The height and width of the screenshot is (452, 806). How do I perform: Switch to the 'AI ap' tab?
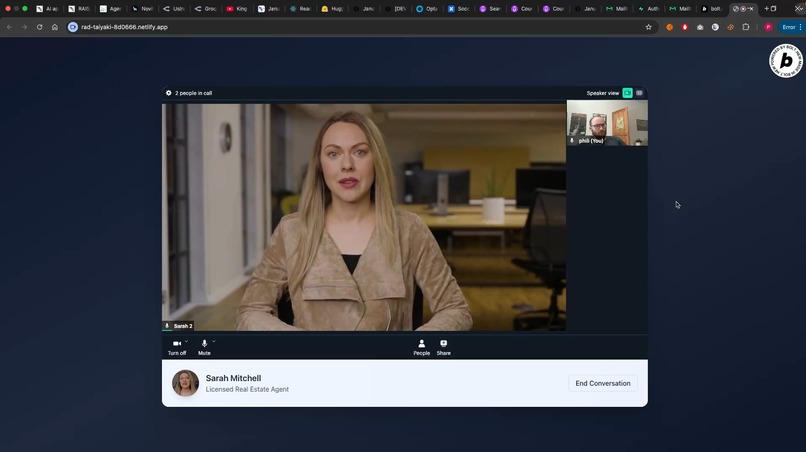click(47, 9)
